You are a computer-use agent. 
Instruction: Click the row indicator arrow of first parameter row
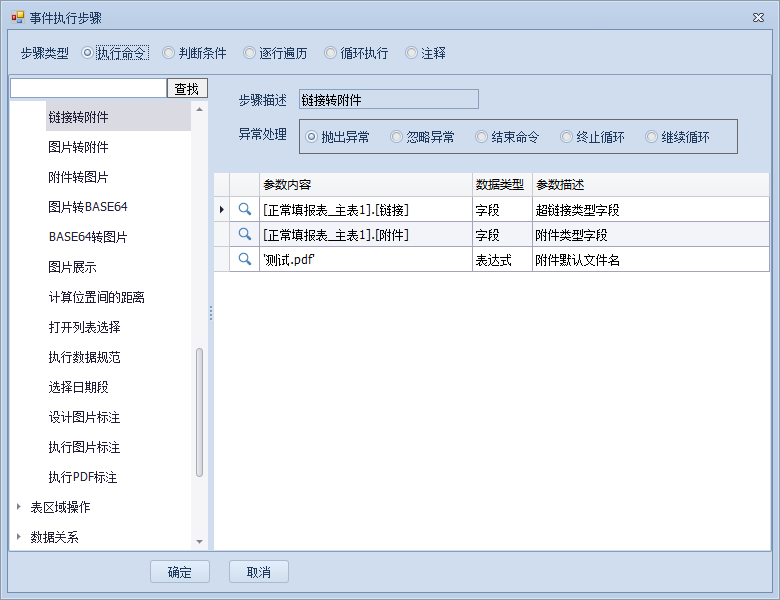[221, 209]
